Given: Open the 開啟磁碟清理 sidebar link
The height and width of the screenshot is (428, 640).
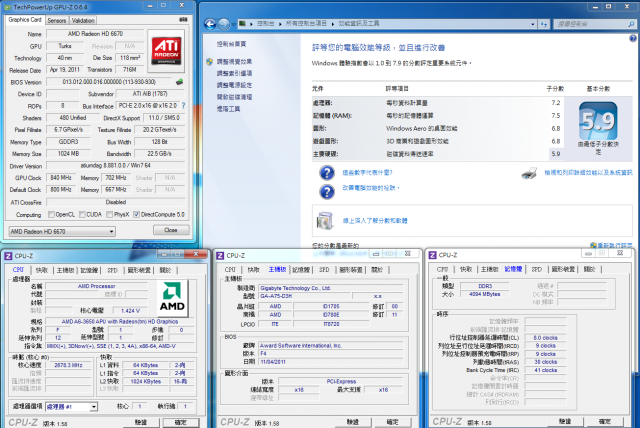Looking at the screenshot, I should tap(234, 97).
